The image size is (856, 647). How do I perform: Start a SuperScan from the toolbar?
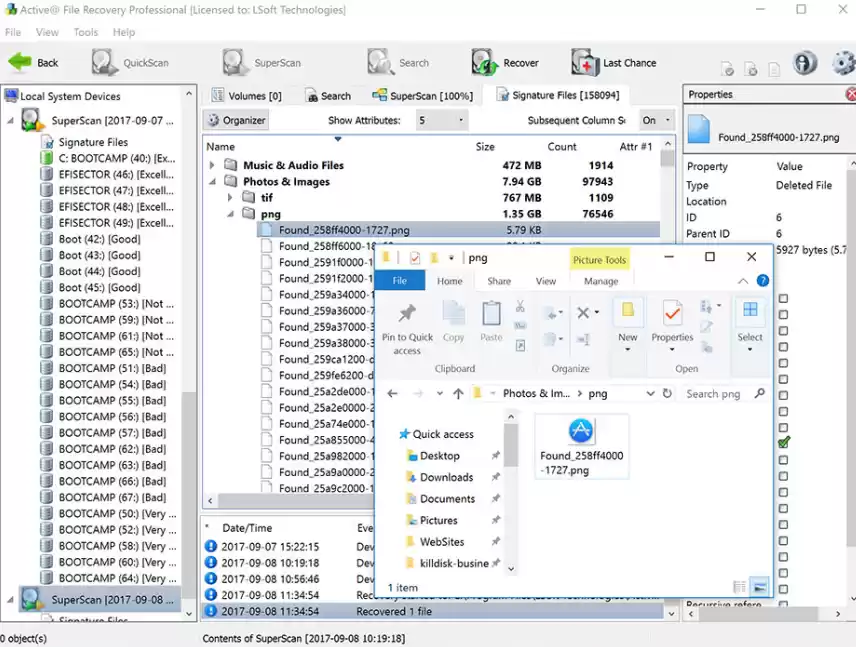236,63
